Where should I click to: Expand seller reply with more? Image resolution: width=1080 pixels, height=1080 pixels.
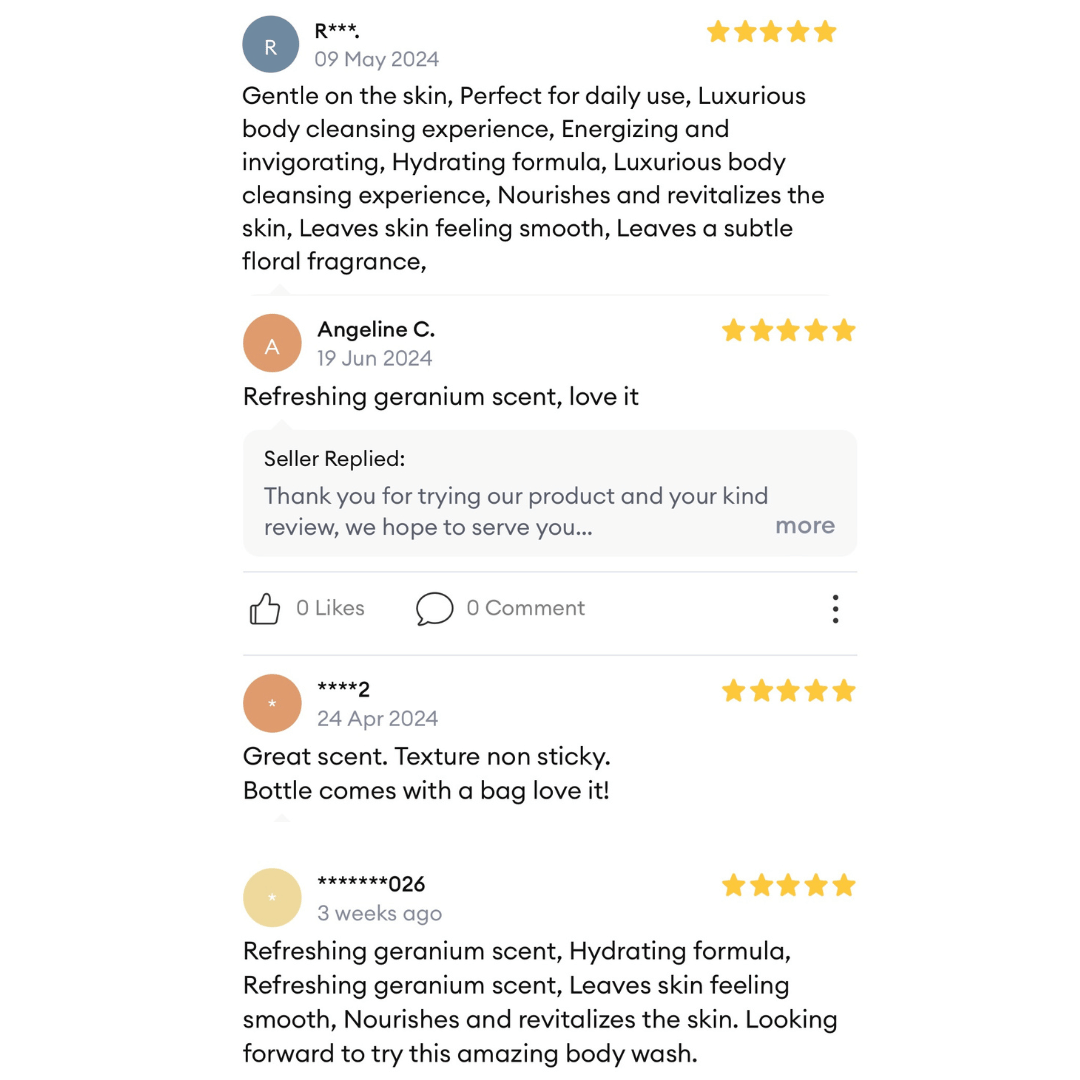click(x=804, y=526)
